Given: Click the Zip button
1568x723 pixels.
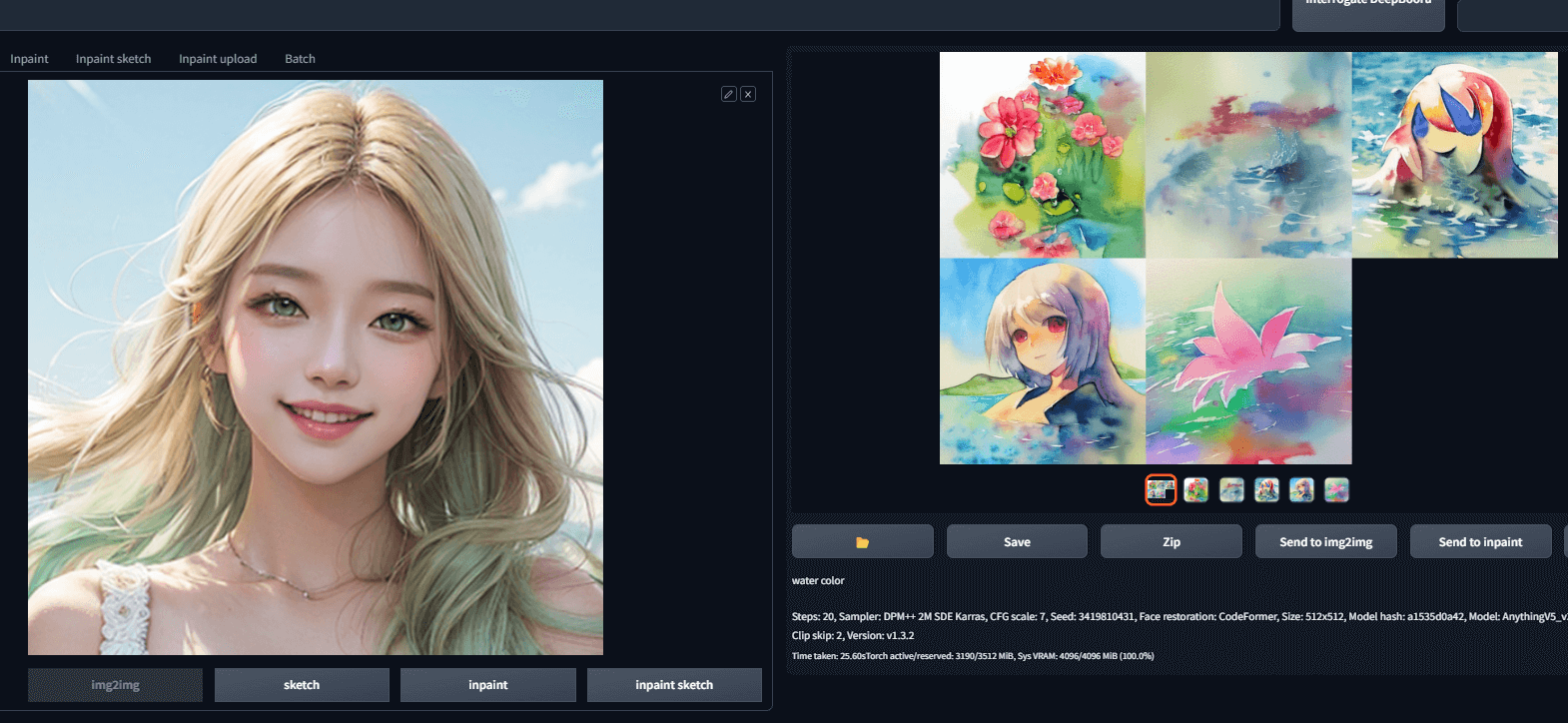Looking at the screenshot, I should (x=1172, y=542).
